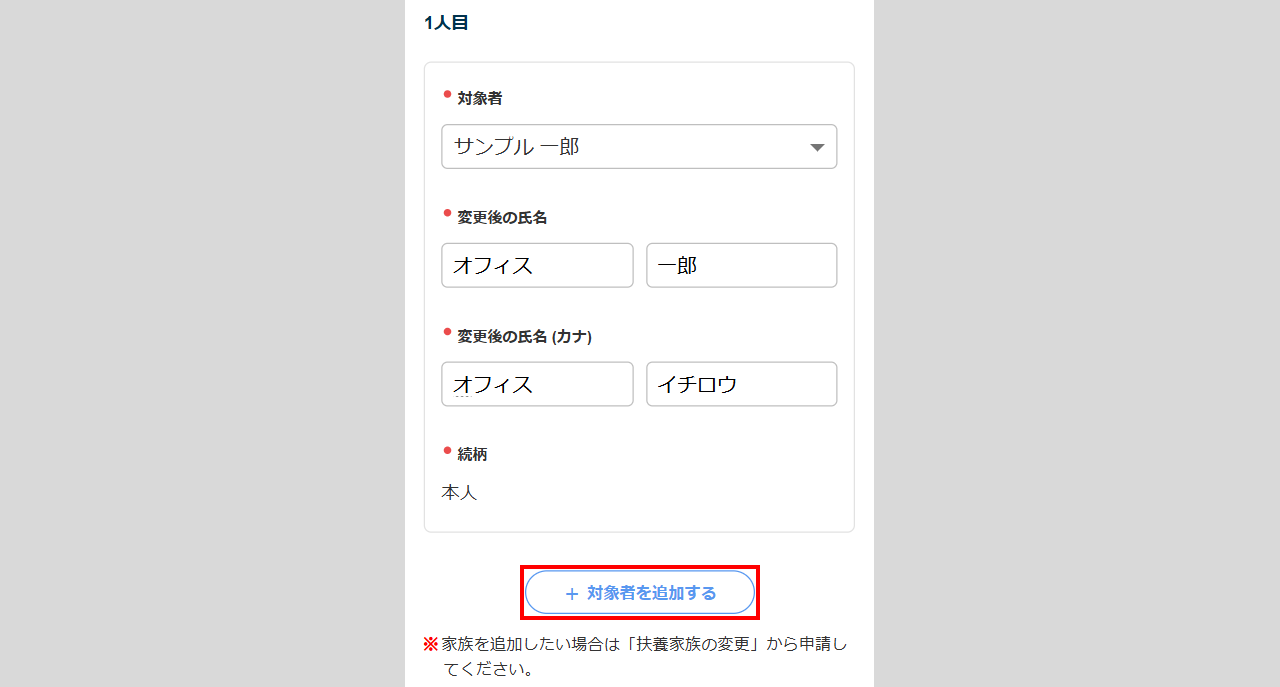Click the red required dot beside 変更後の氏名
The height and width of the screenshot is (687, 1280).
tap(447, 212)
